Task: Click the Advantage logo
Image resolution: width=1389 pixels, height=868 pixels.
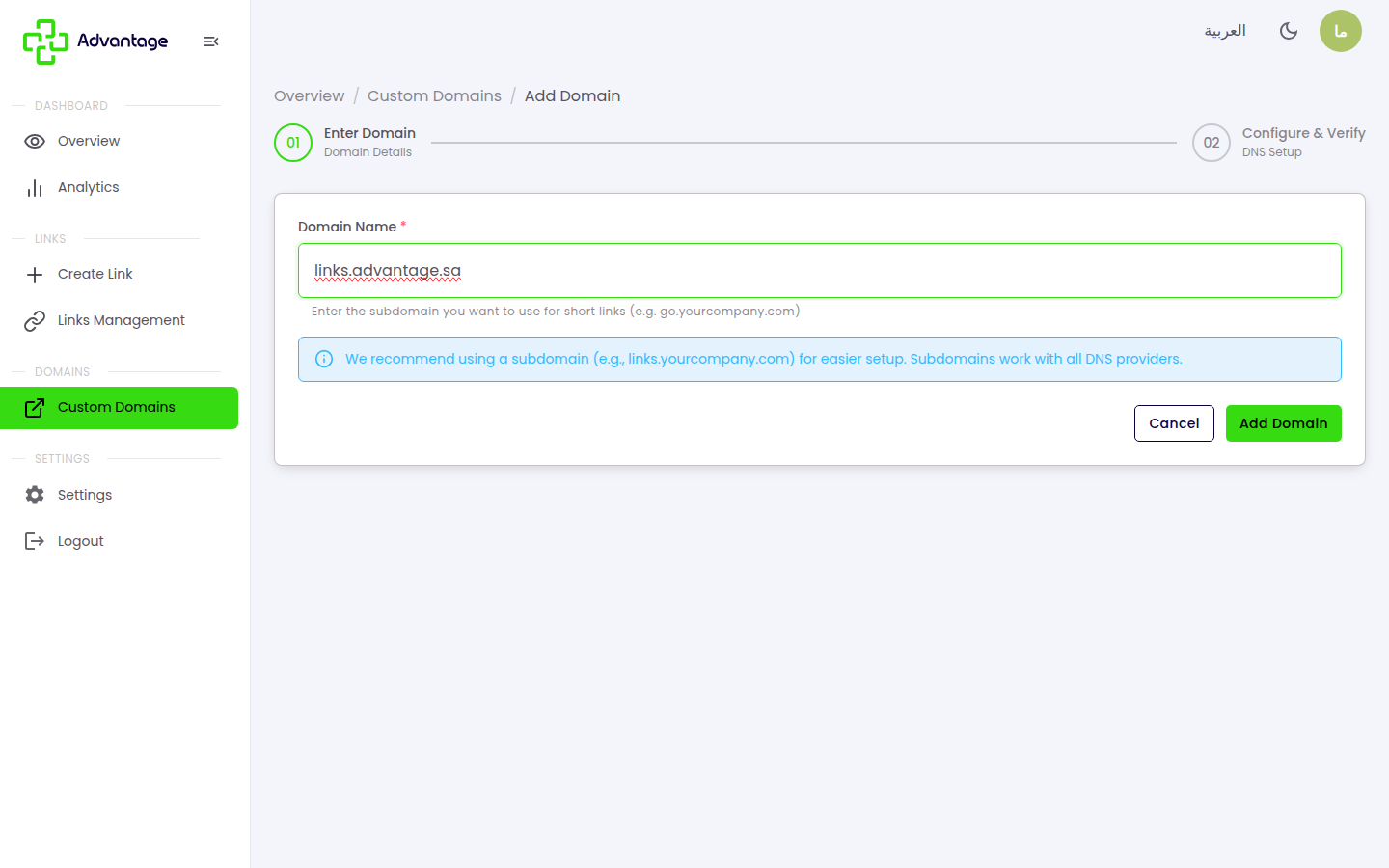Action: pos(95,41)
